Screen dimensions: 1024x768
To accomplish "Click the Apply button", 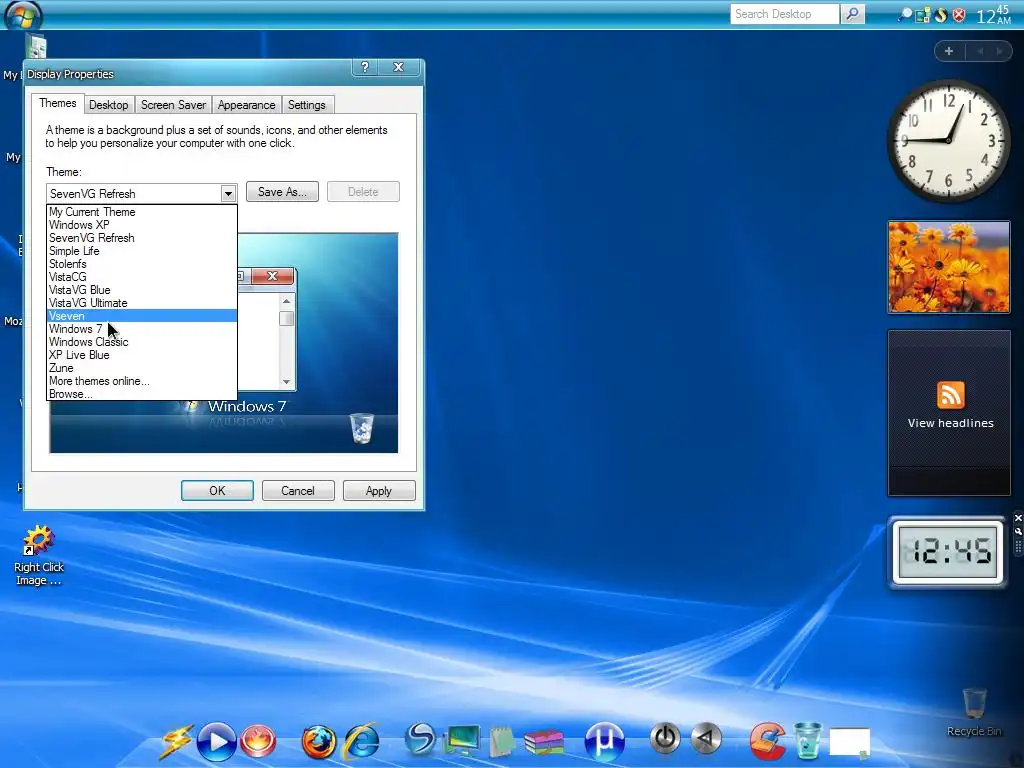I will (x=379, y=491).
